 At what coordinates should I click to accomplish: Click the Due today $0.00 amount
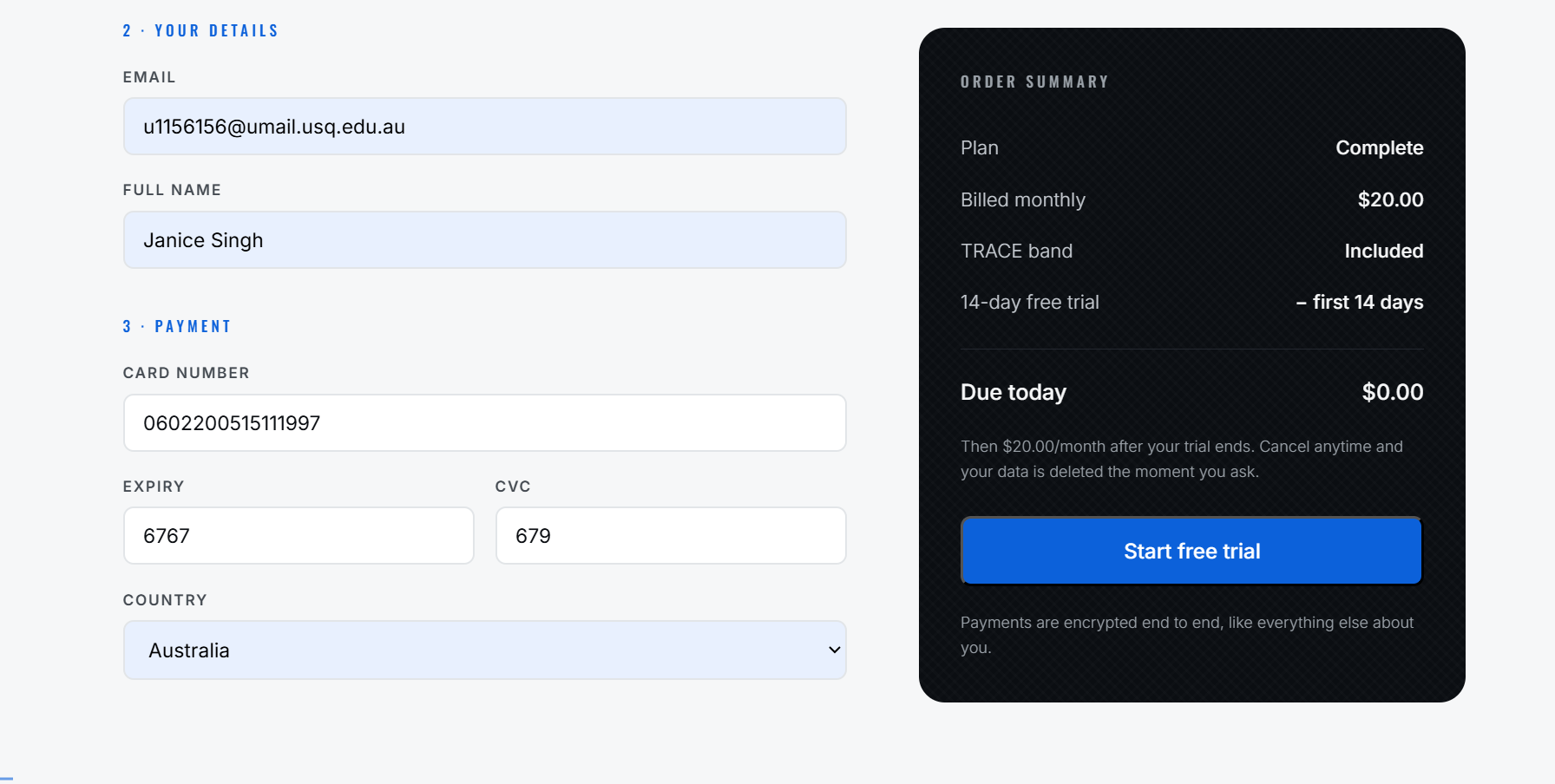1392,392
